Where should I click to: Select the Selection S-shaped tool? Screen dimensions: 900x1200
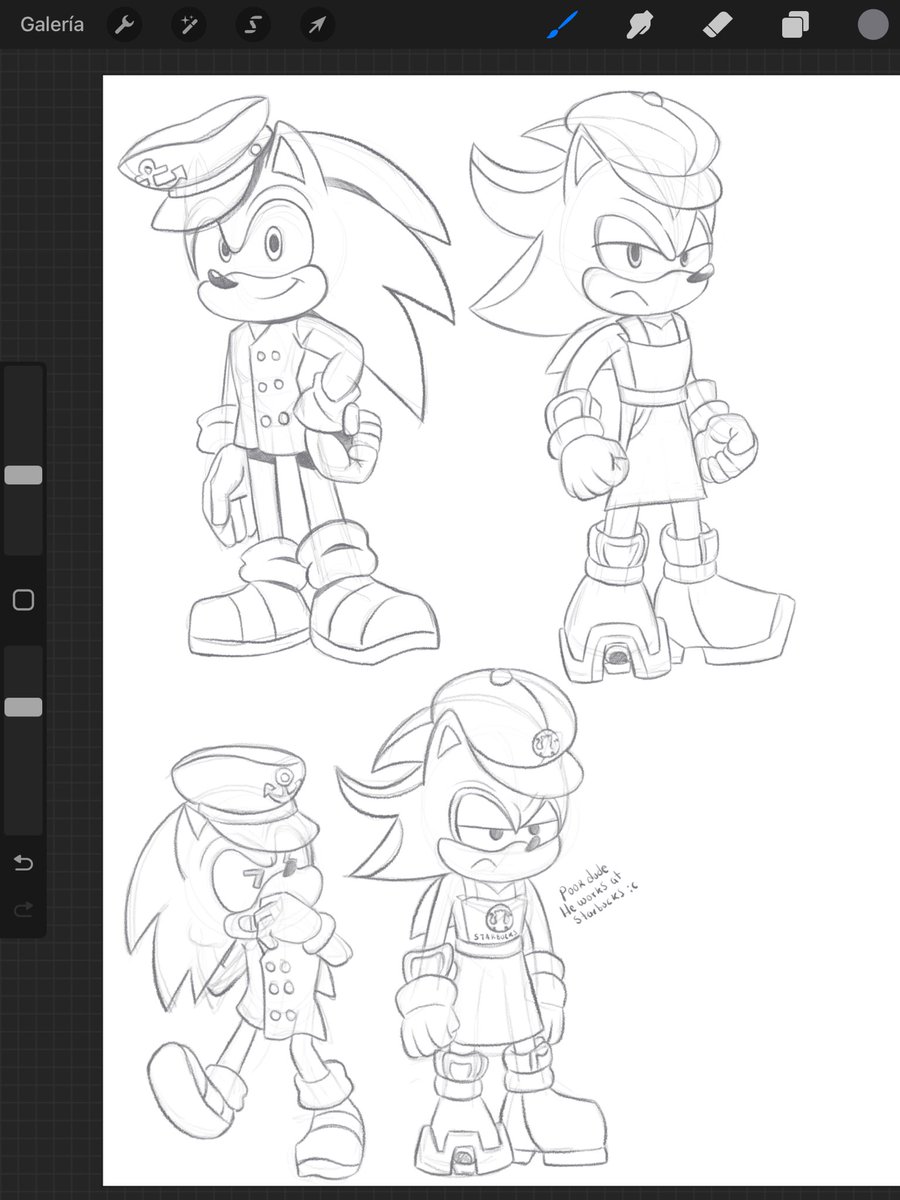(253, 25)
